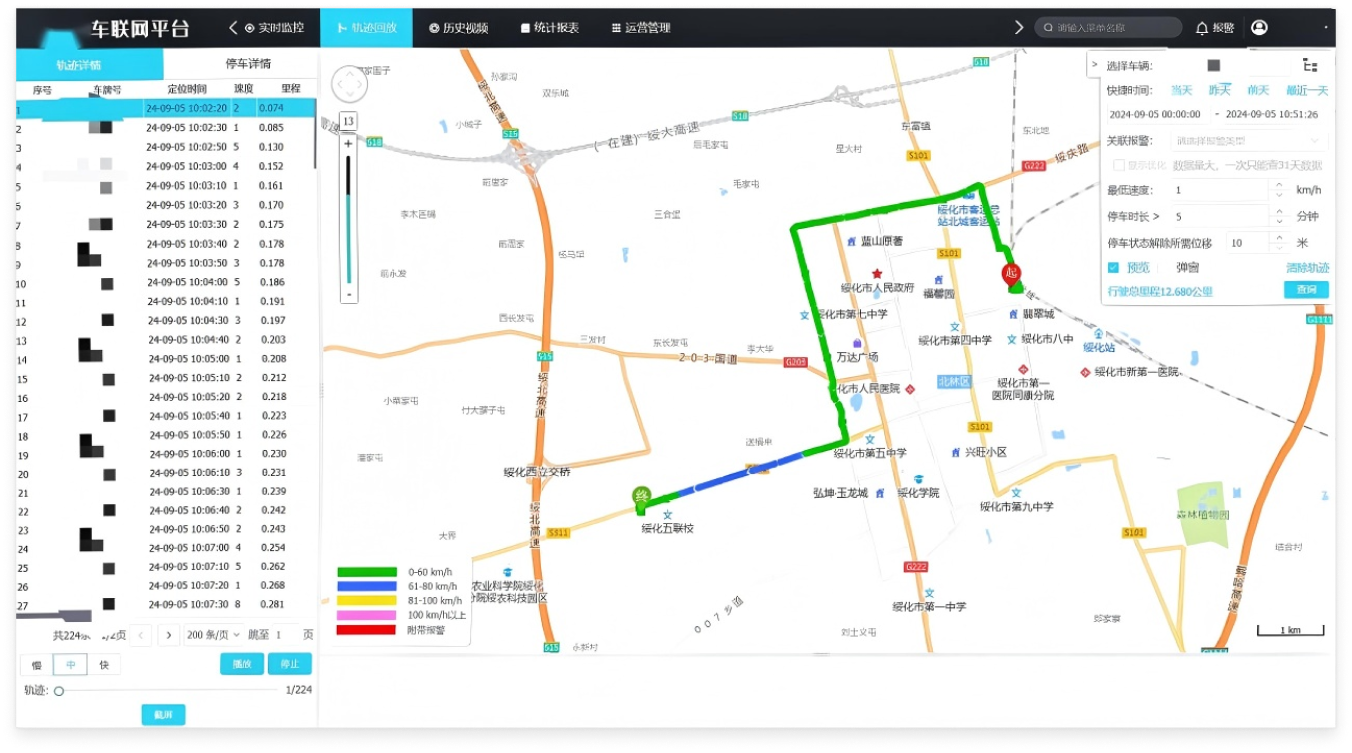Click the 绥化学院 school icon
This screenshot has width=1352, height=753.
pos(918,479)
